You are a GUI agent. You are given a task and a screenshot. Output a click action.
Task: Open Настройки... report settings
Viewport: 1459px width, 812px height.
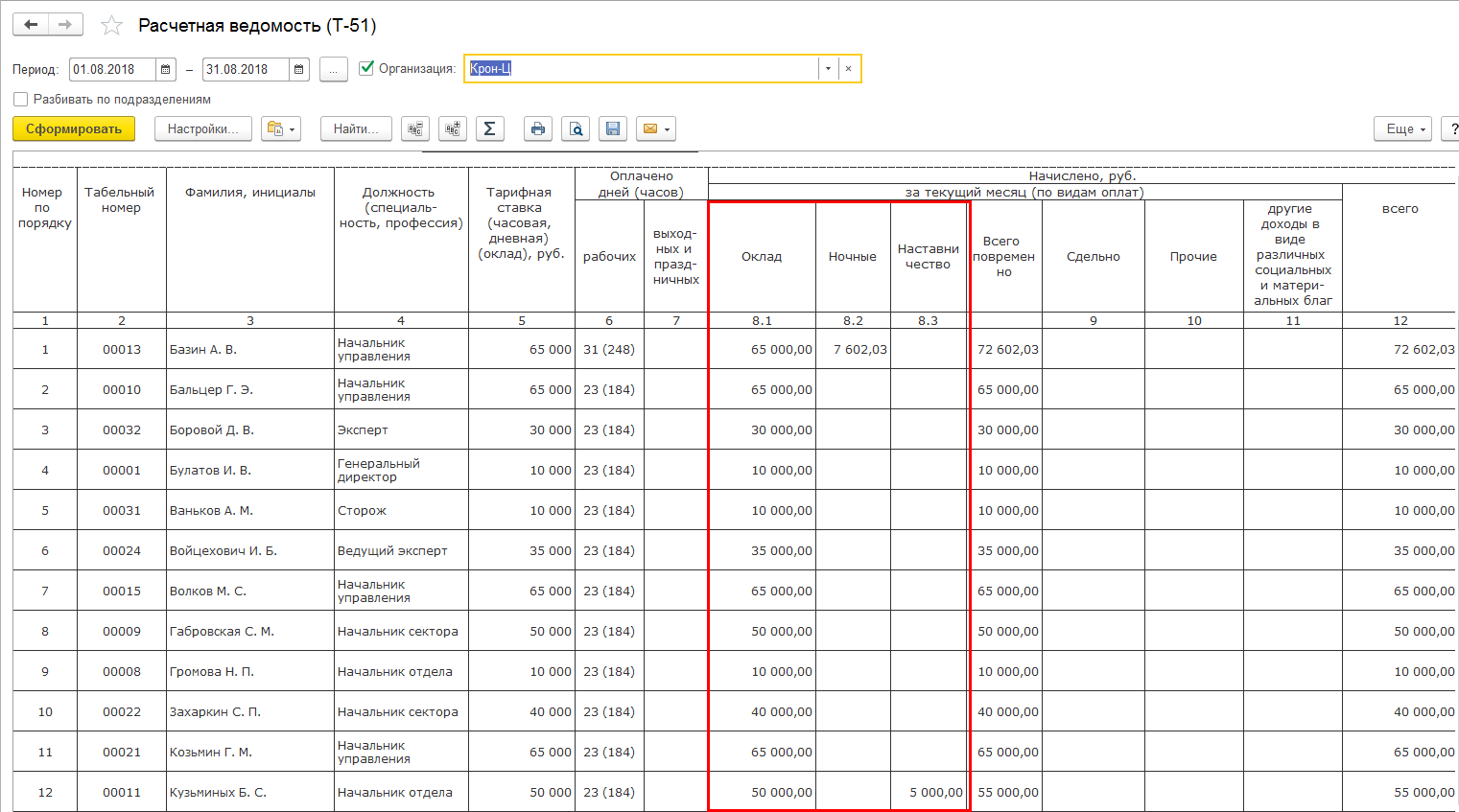click(203, 129)
